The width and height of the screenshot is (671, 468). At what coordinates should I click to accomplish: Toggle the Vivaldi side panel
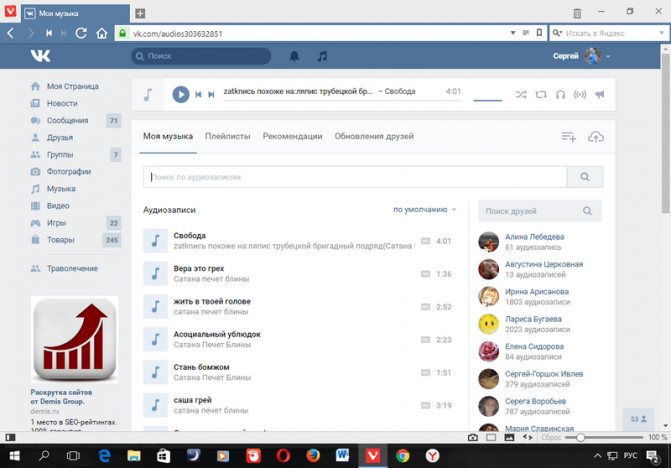tap(10, 437)
